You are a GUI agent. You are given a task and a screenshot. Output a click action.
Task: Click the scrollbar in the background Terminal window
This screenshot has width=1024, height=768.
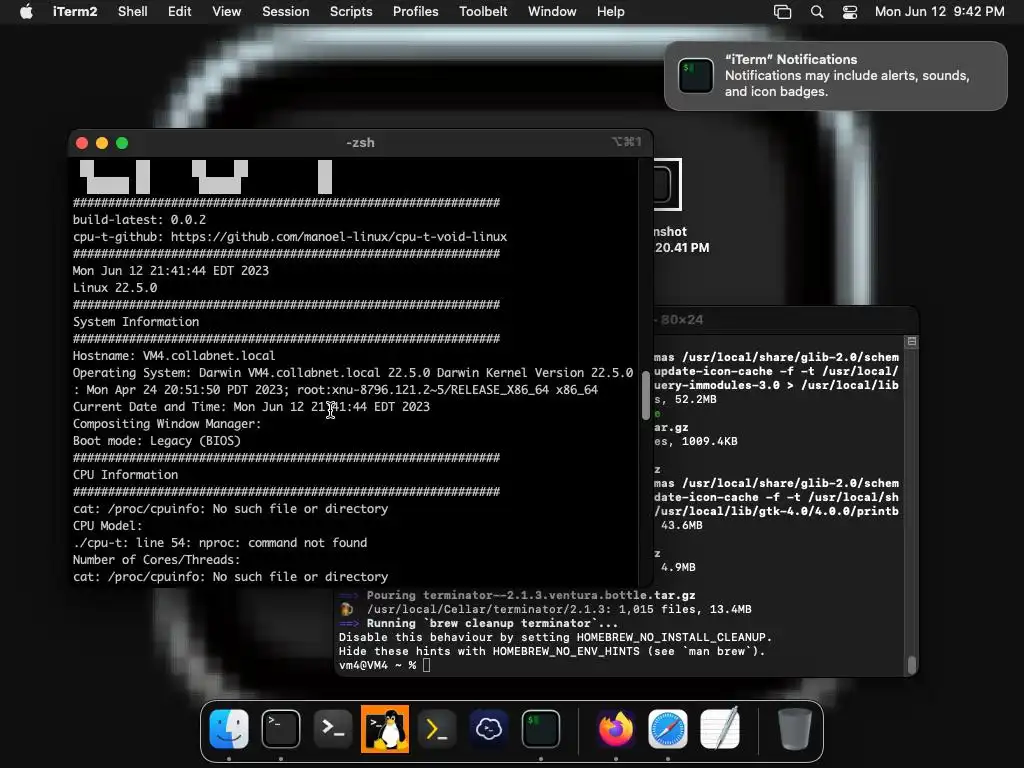click(912, 665)
